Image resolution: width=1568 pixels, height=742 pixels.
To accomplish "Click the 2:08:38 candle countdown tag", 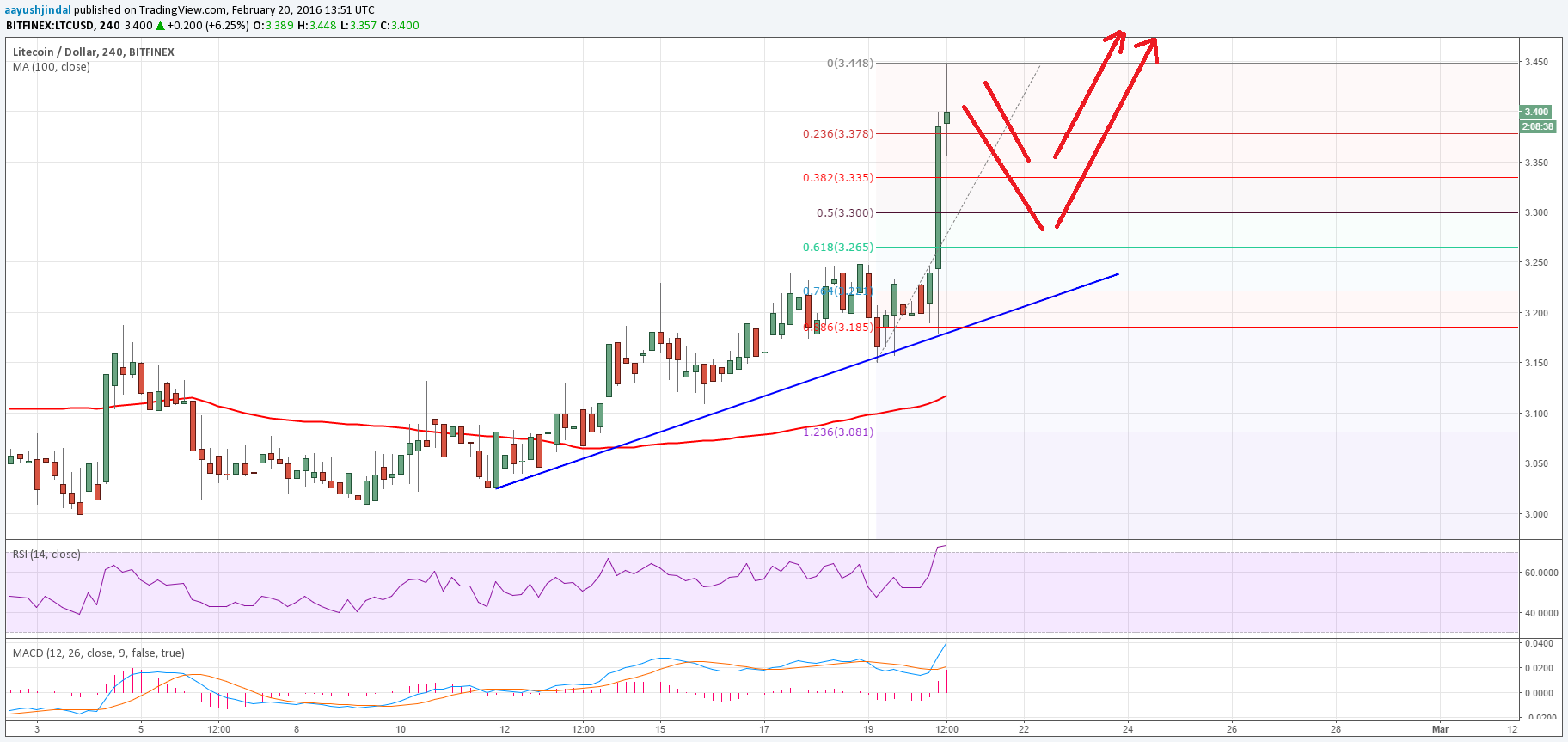I will tap(1537, 126).
